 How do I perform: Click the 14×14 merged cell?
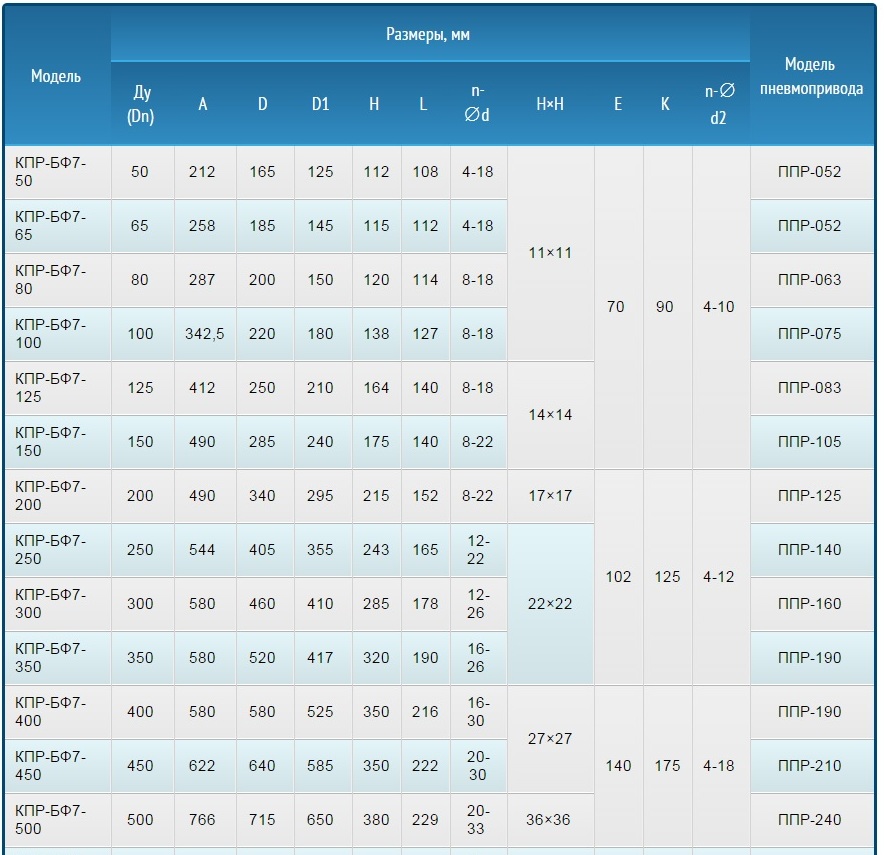coord(550,415)
